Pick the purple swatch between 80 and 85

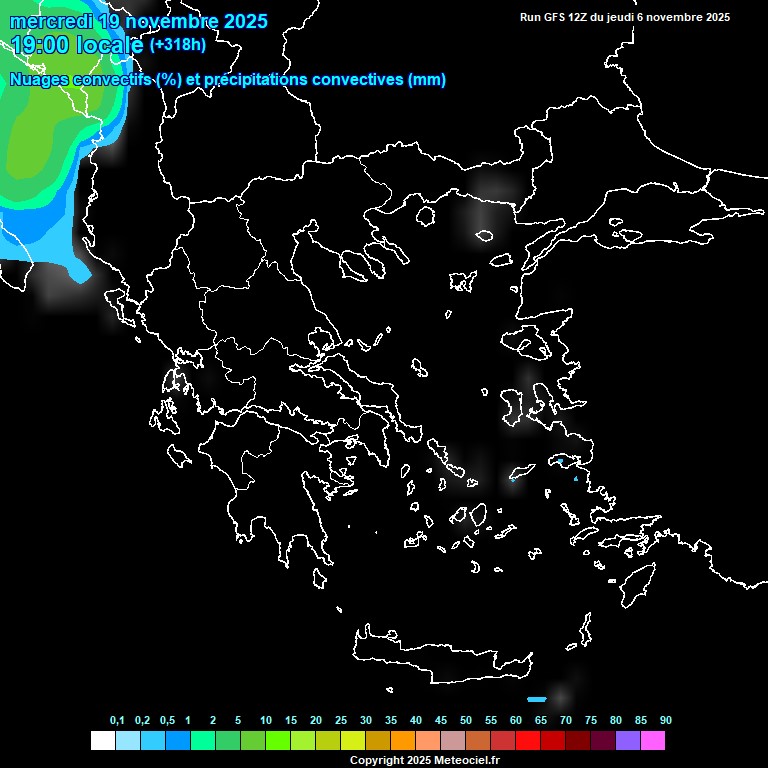tap(628, 741)
